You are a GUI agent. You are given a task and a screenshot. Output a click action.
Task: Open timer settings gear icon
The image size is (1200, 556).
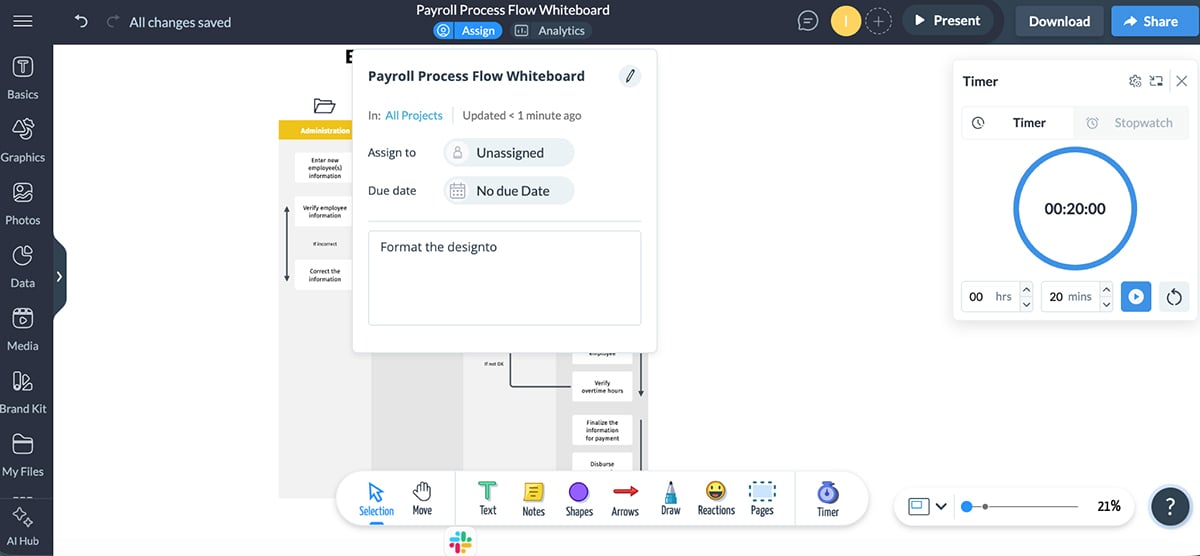pos(1134,82)
